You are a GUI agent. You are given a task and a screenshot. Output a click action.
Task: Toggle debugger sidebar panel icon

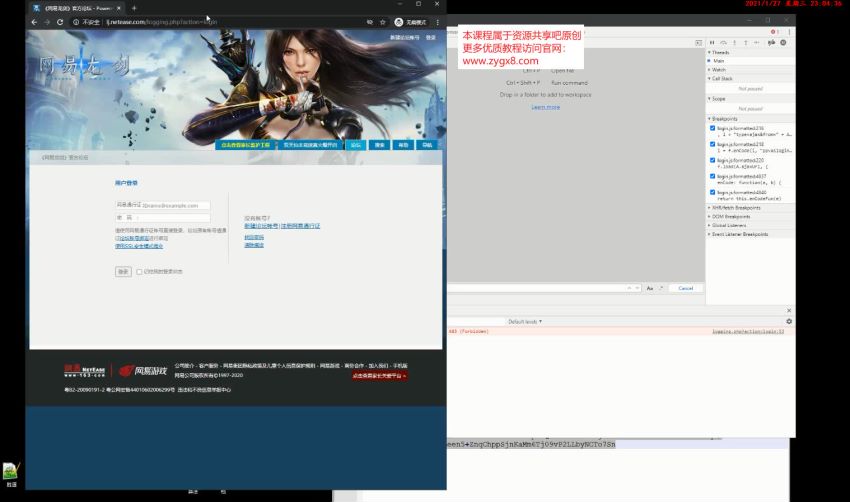pos(699,42)
